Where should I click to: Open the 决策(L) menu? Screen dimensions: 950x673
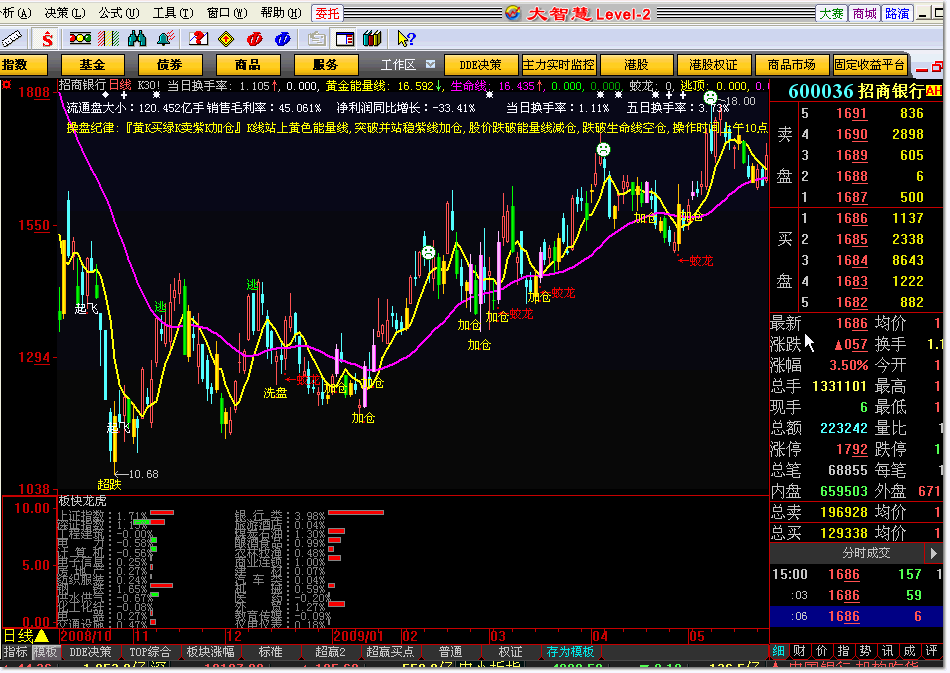tap(65, 13)
